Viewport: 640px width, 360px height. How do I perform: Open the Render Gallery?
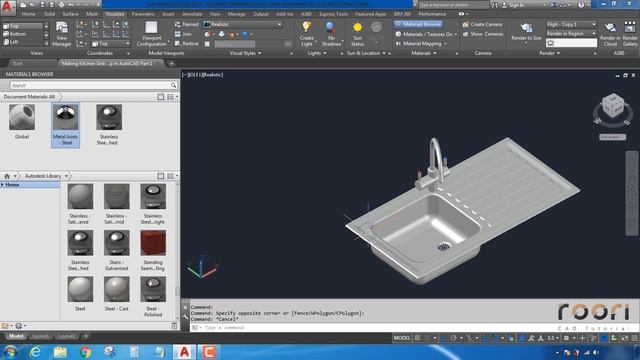pyautogui.click(x=630, y=34)
